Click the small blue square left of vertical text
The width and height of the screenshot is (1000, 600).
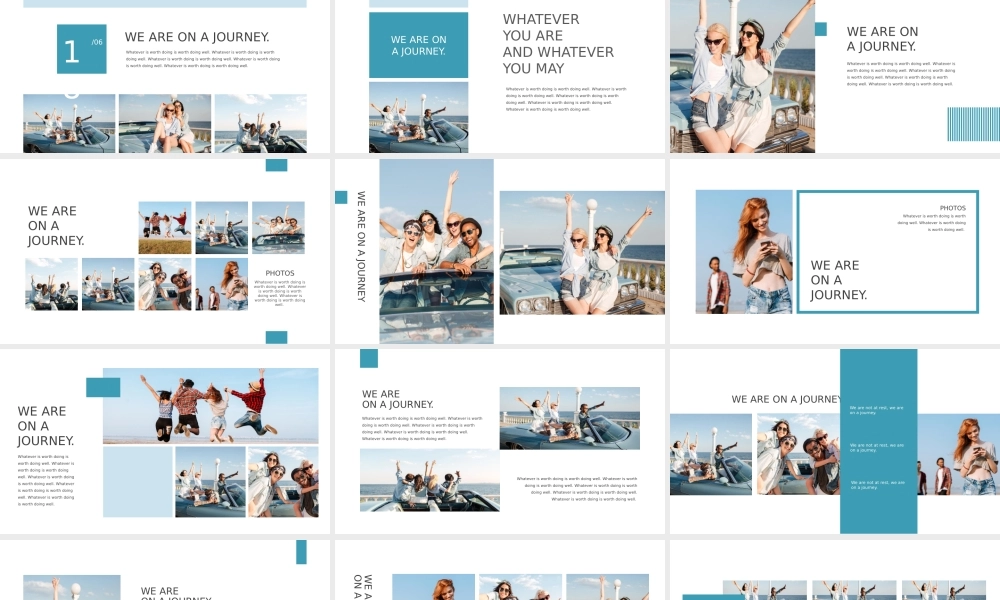pos(341,197)
